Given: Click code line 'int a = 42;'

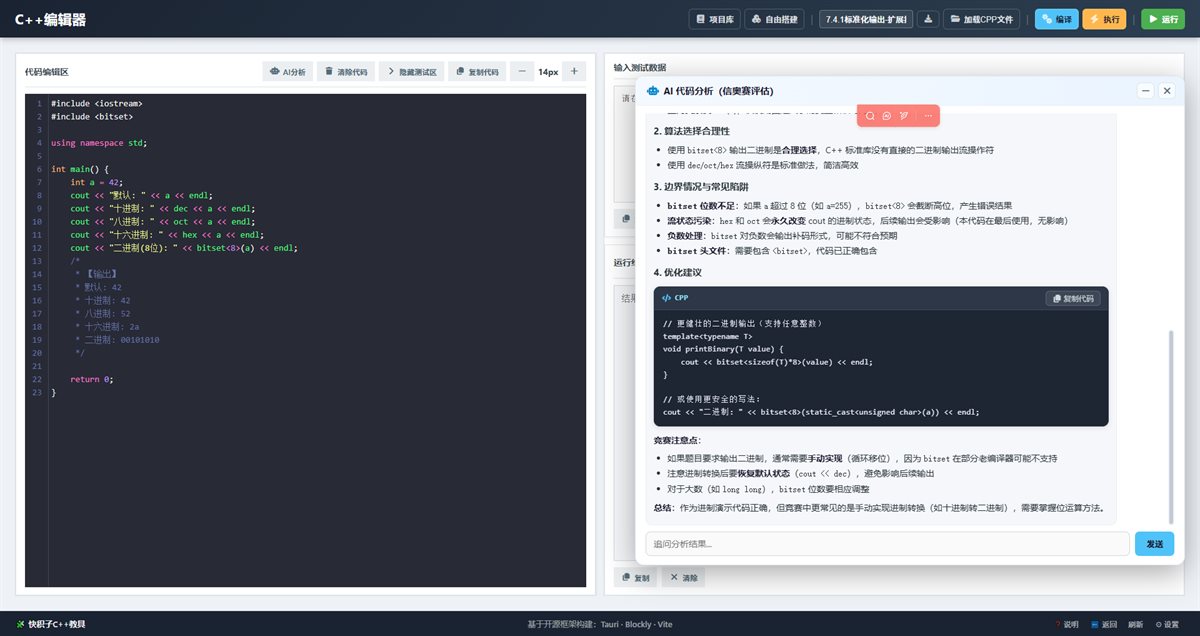Looking at the screenshot, I should click(96, 183).
